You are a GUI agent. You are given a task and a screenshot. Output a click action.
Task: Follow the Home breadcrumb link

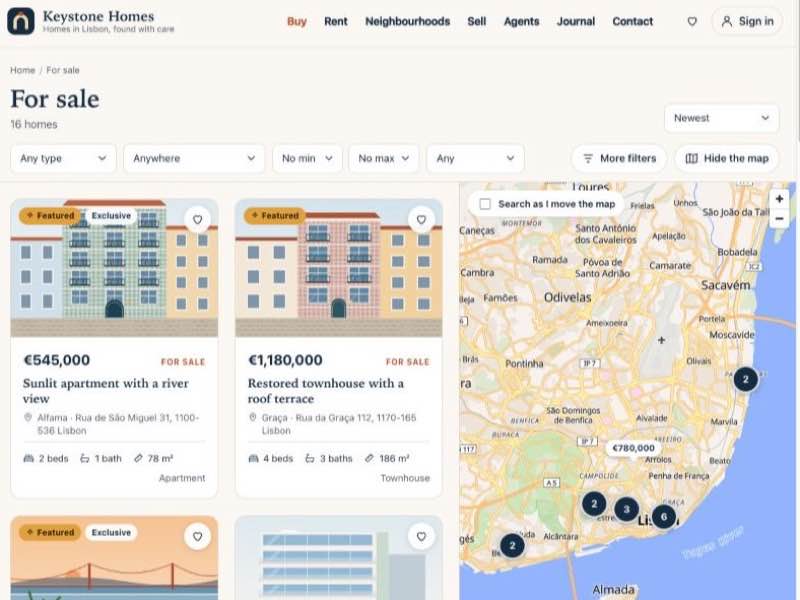22,70
